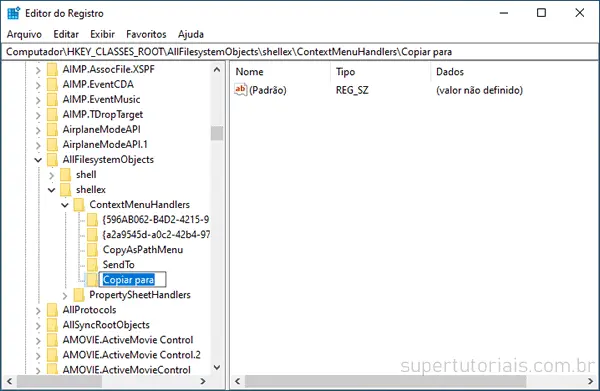Click the folder icon of the shellex key
Viewport: 600px width, 391px height.
pyautogui.click(x=66, y=190)
